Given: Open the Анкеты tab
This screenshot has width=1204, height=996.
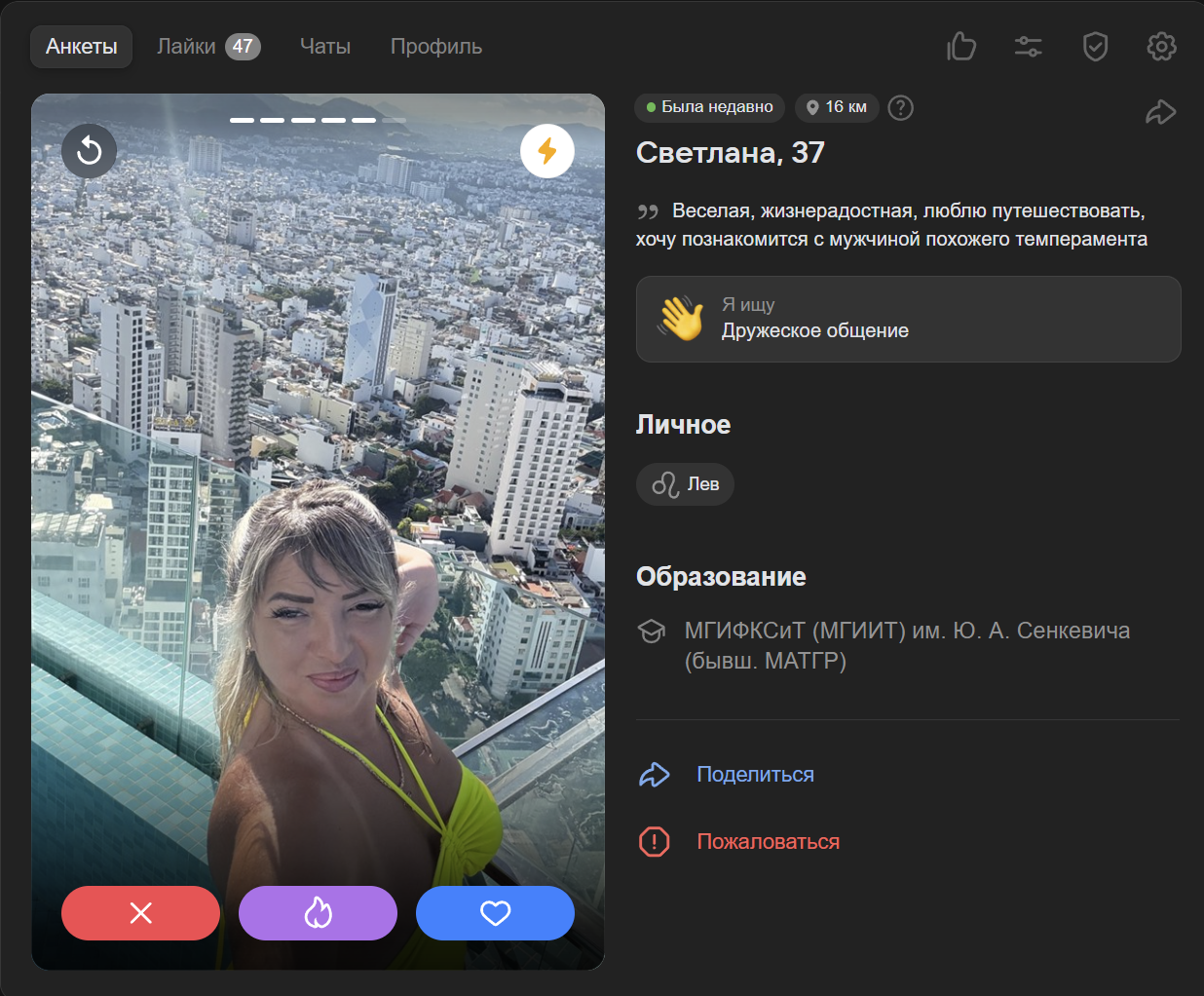Looking at the screenshot, I should coord(81,47).
